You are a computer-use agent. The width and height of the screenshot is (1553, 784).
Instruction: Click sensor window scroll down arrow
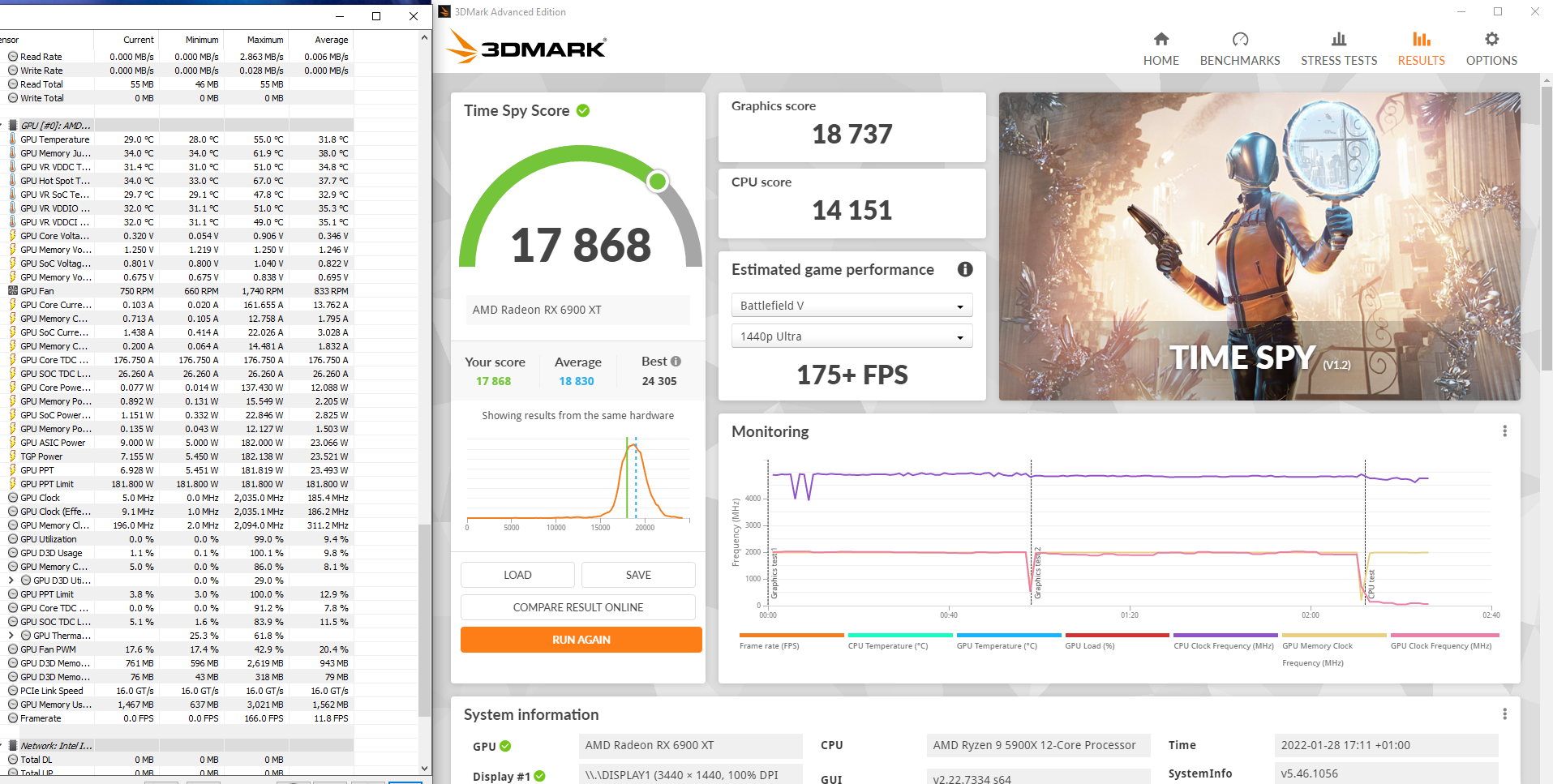[425, 769]
